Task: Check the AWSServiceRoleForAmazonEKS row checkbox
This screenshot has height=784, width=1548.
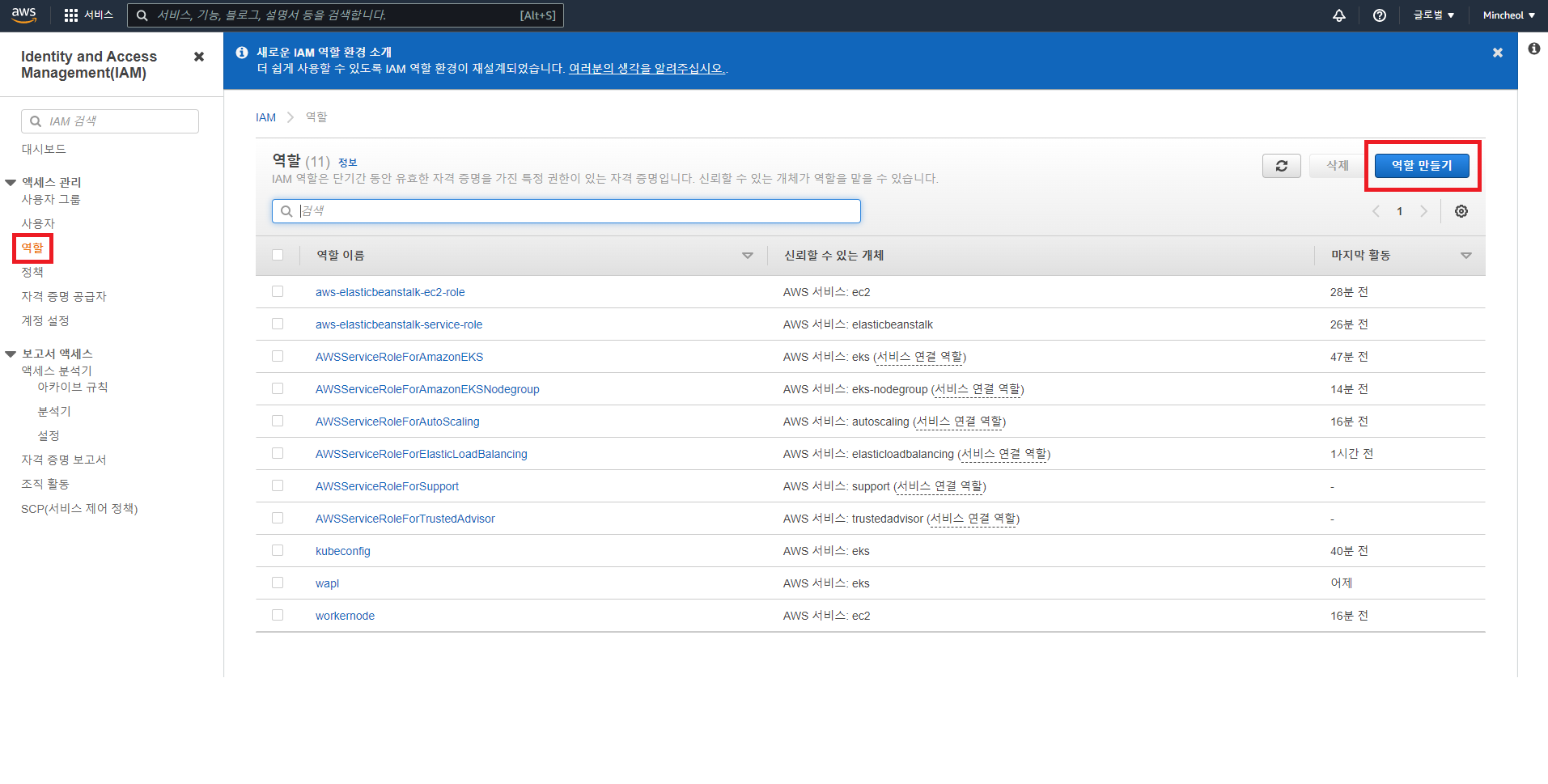Action: click(278, 356)
